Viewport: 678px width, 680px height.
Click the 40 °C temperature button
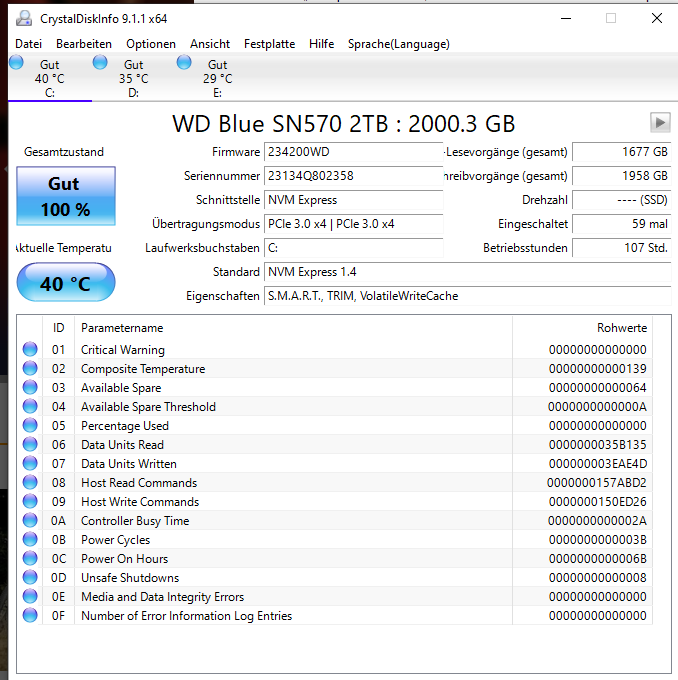click(x=66, y=282)
